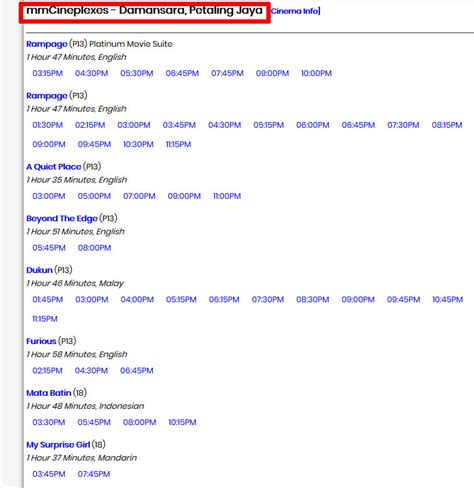Choose 06:45PM showtime for Rampage Platinum Suite

click(182, 73)
